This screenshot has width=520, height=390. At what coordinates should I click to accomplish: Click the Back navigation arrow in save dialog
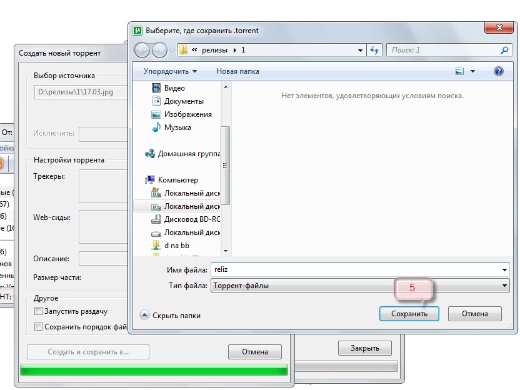click(142, 50)
